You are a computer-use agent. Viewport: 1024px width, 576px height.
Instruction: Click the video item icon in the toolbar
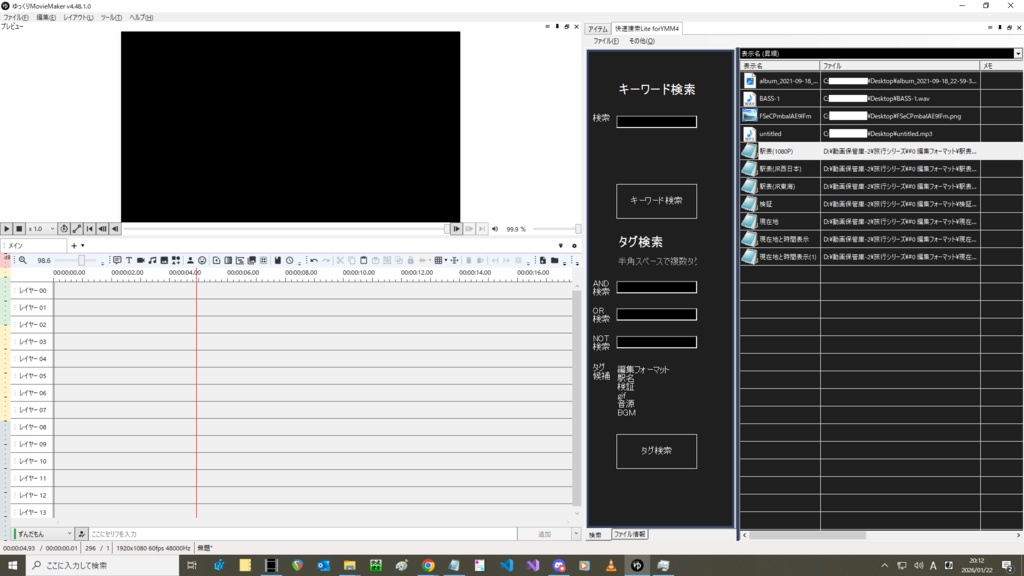[140, 260]
